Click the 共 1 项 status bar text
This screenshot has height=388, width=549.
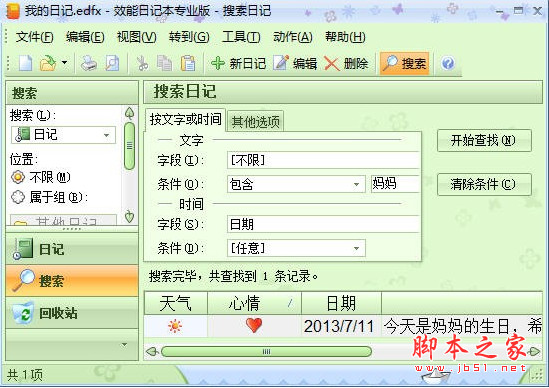click(x=25, y=375)
